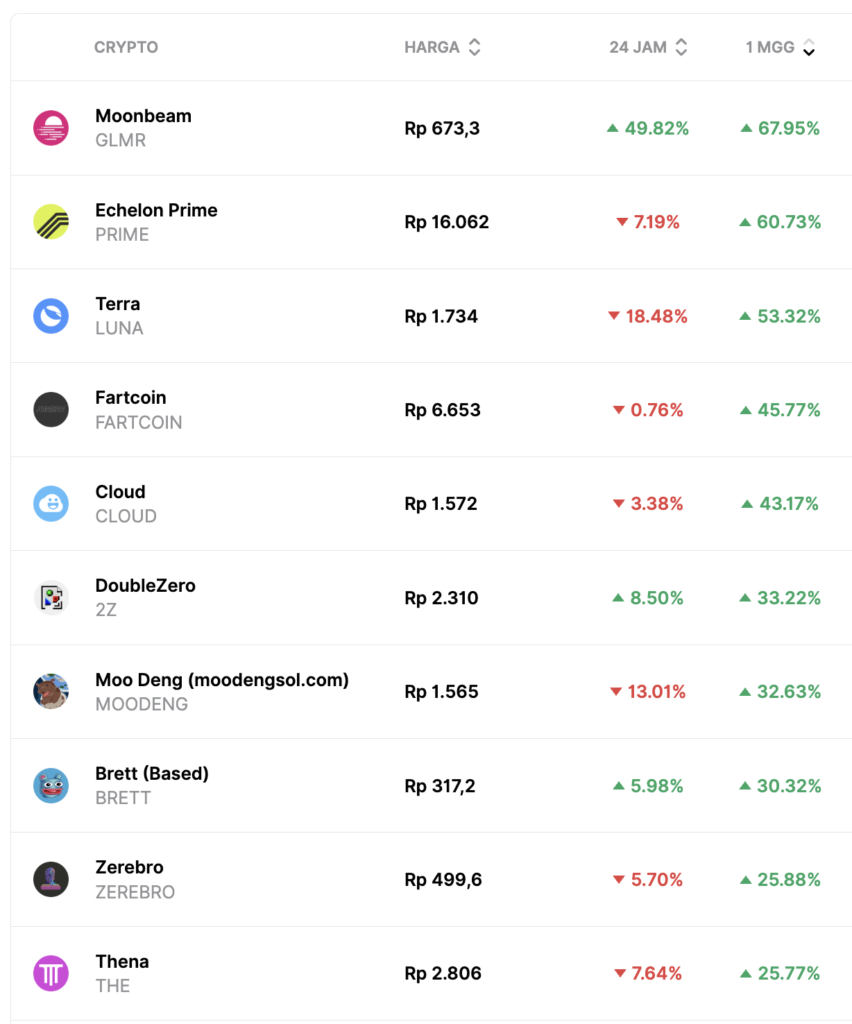This screenshot has width=852, height=1024.
Task: Click the DoubleZero 2Z icon
Action: coord(51,598)
